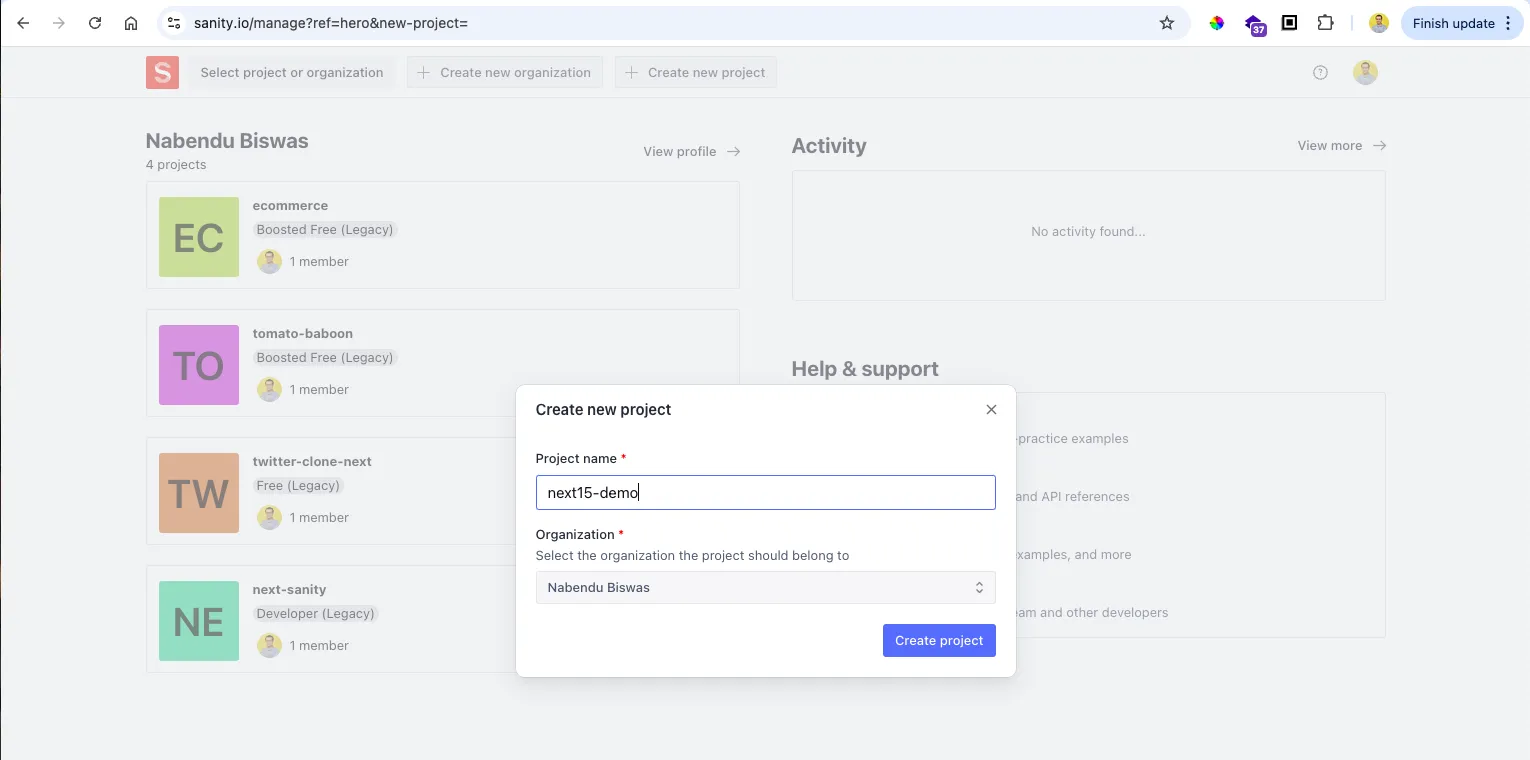Click the ecommerce project name
1530x760 pixels.
pyautogui.click(x=290, y=205)
